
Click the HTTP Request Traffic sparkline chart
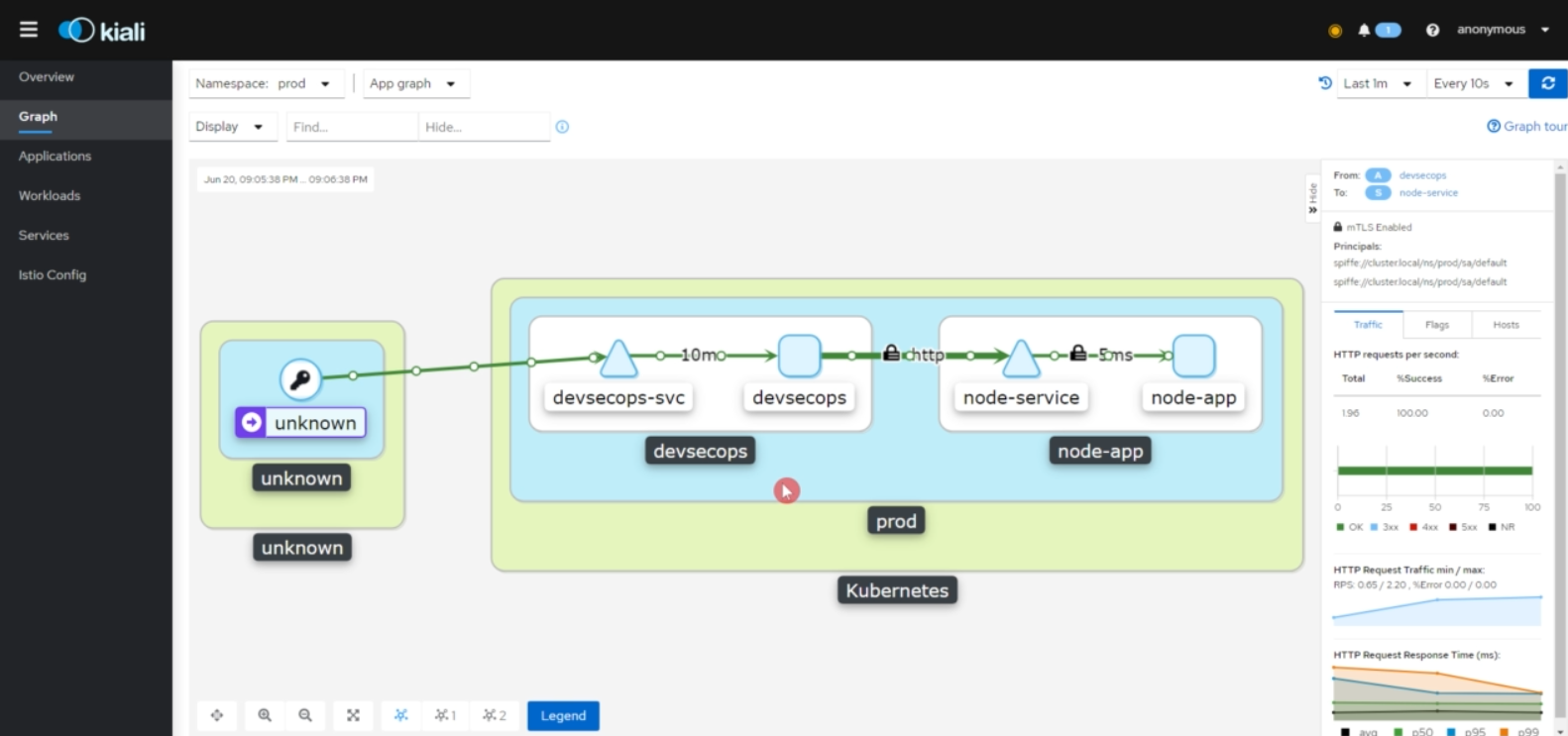click(1437, 610)
